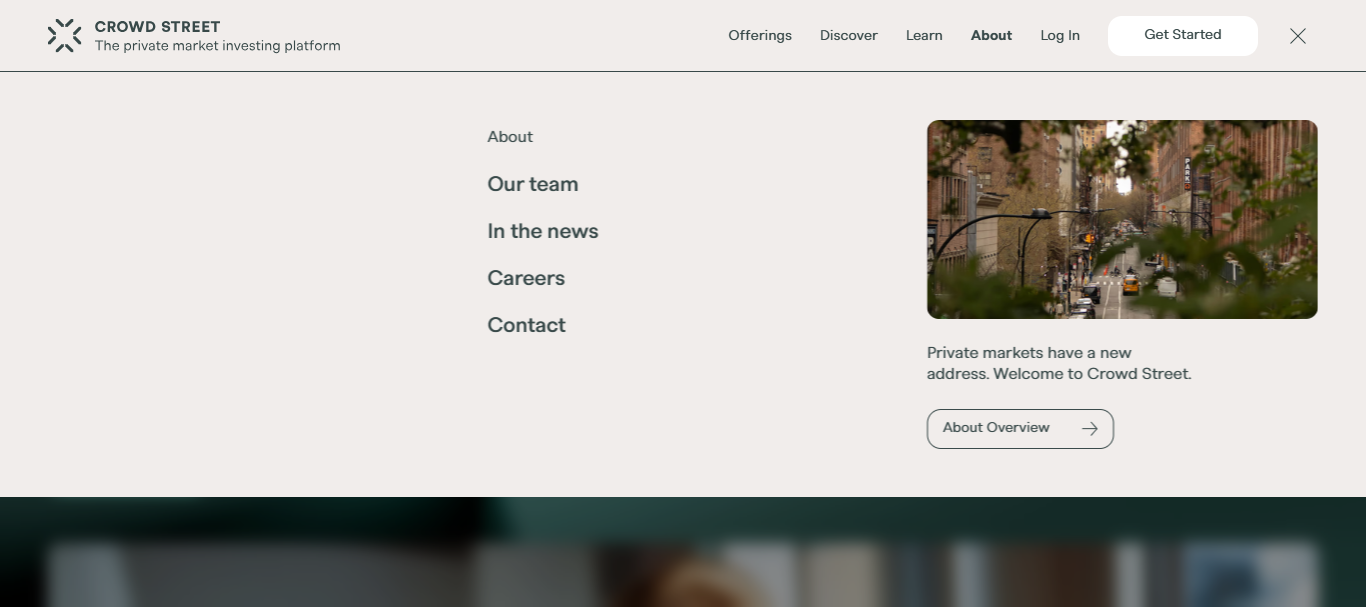
Task: Go to Log In
Action: [1060, 36]
